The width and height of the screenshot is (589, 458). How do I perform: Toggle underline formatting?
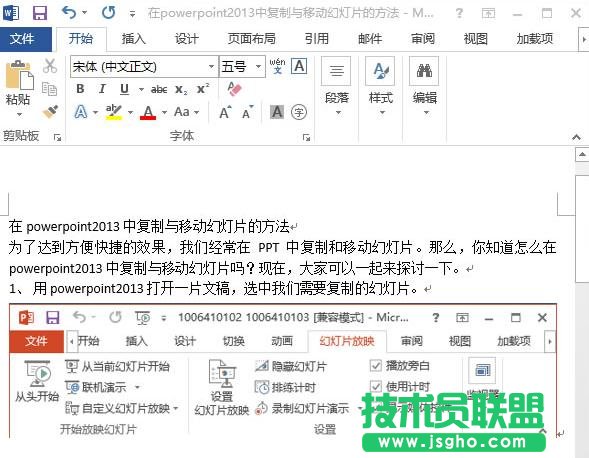pyautogui.click(x=124, y=89)
